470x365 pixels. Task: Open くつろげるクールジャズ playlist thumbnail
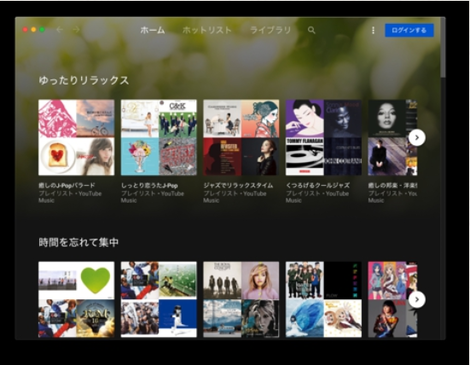[324, 137]
